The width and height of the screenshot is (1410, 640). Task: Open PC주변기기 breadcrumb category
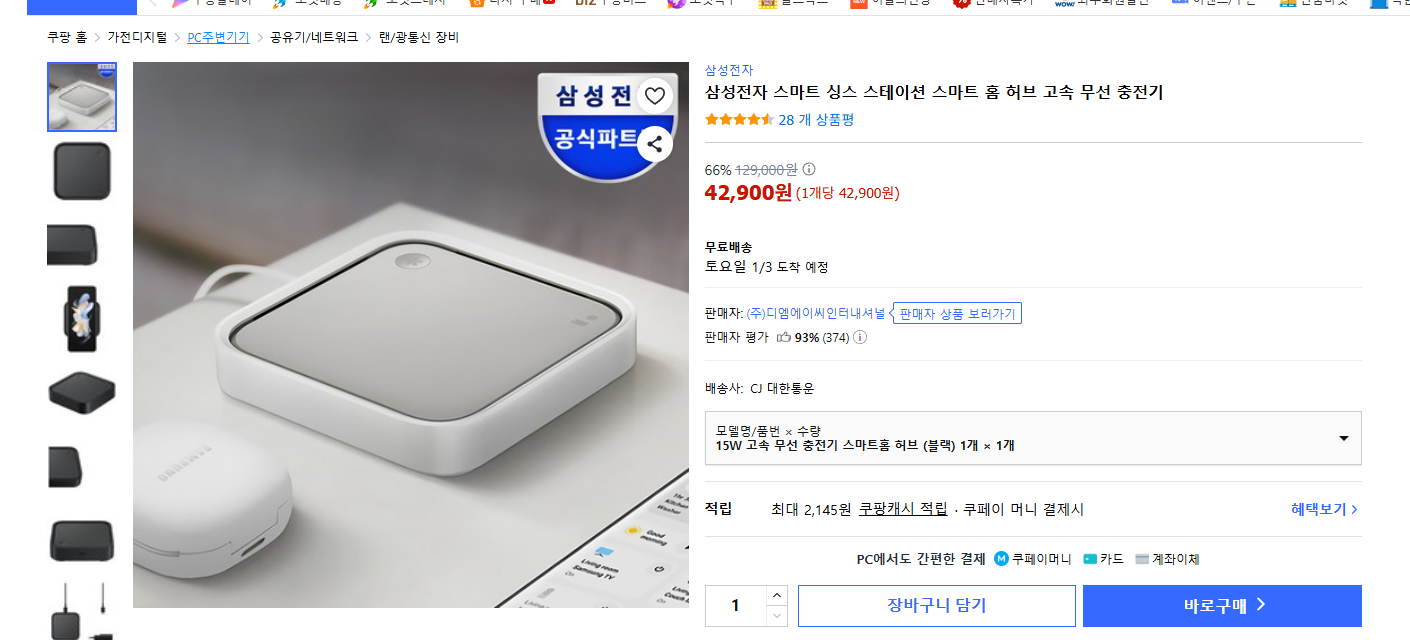tap(218, 37)
